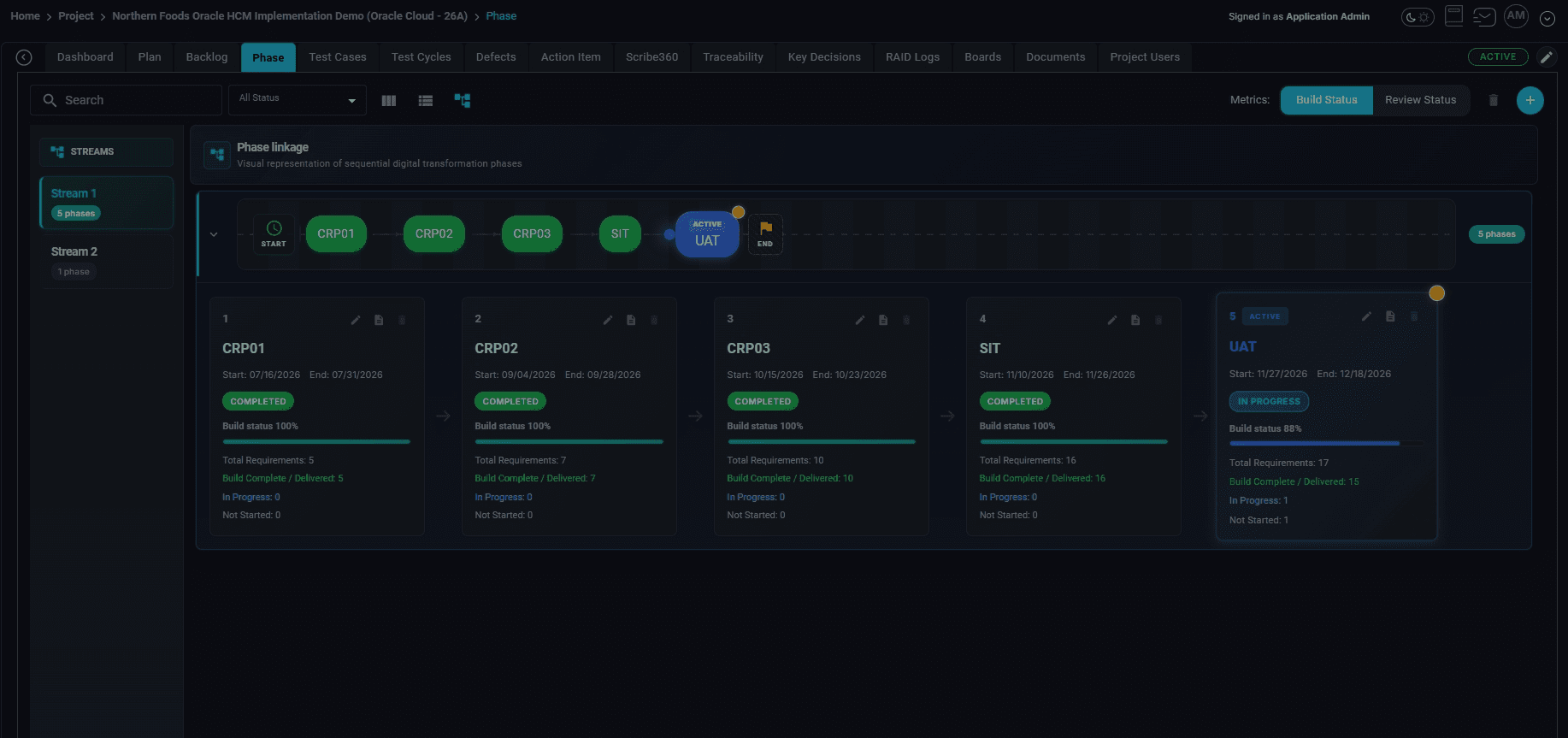Image resolution: width=1568 pixels, height=738 pixels.
Task: Open the Backlog tab
Action: point(207,57)
